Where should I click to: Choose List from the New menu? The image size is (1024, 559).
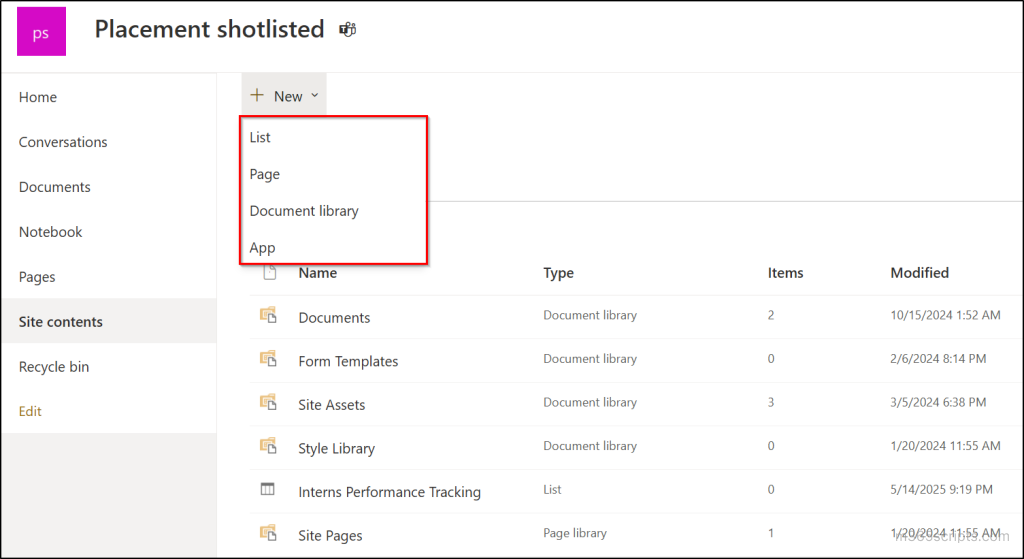click(260, 137)
